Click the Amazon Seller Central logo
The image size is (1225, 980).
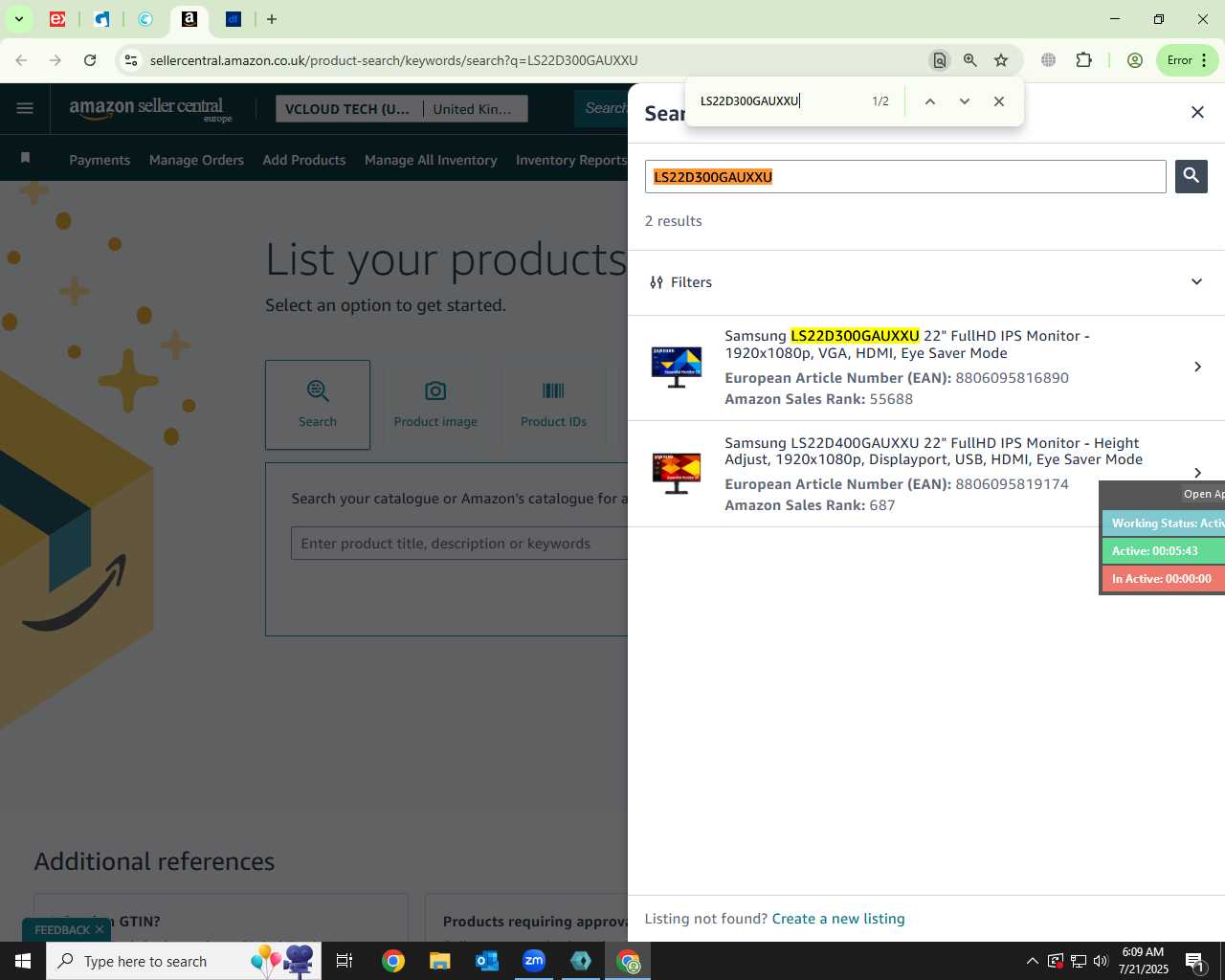pos(150,109)
